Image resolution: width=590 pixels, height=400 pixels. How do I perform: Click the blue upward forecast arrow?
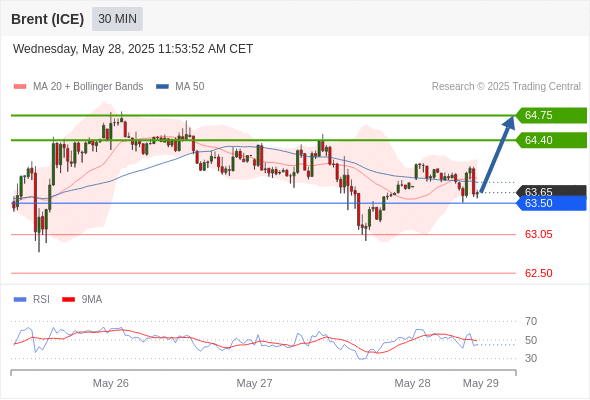point(497,154)
